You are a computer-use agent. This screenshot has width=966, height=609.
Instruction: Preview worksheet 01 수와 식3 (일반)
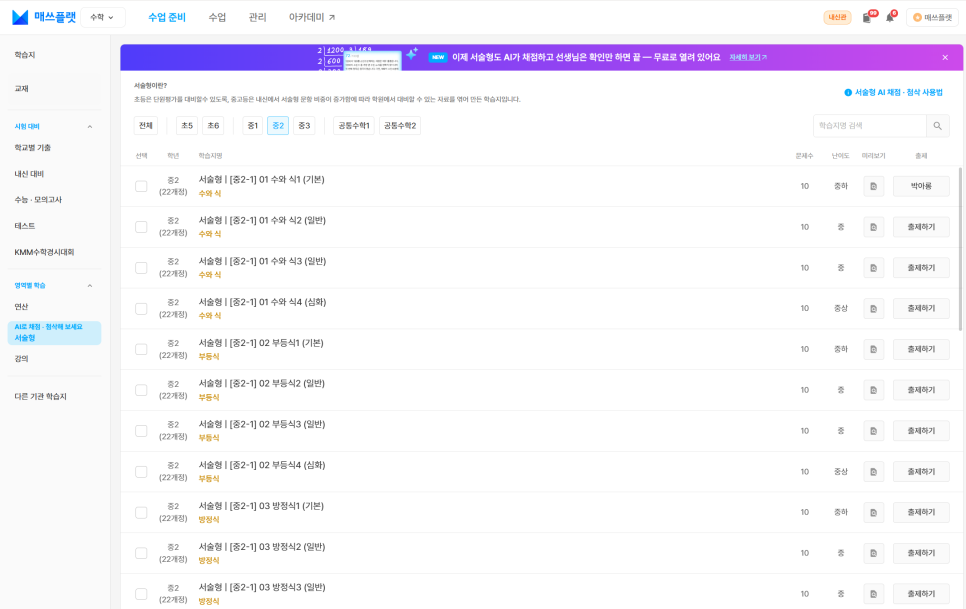pos(874,268)
